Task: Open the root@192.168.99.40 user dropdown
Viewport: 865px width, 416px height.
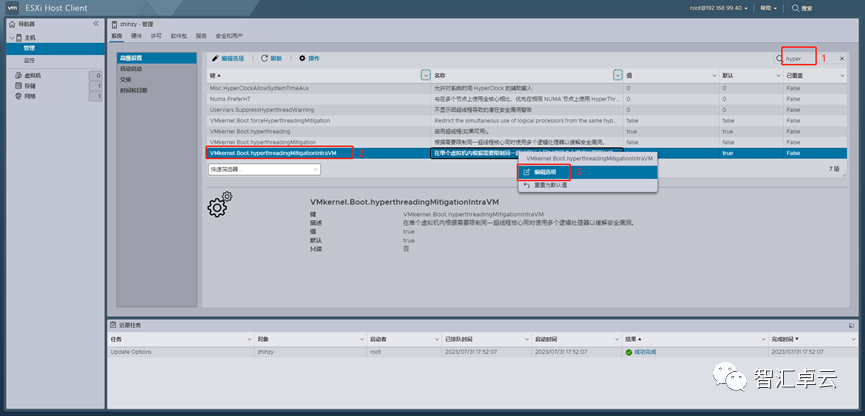Action: 719,8
